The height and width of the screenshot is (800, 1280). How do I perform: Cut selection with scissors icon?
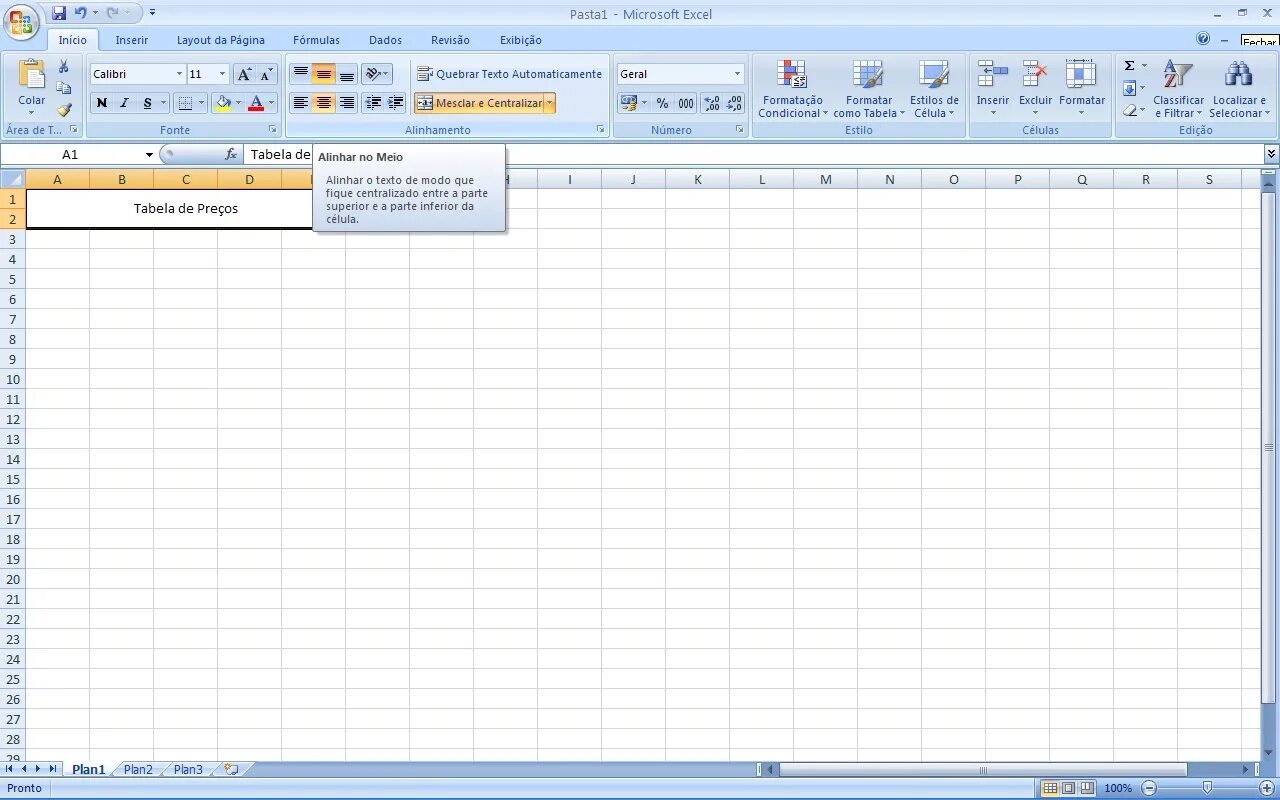tap(64, 66)
